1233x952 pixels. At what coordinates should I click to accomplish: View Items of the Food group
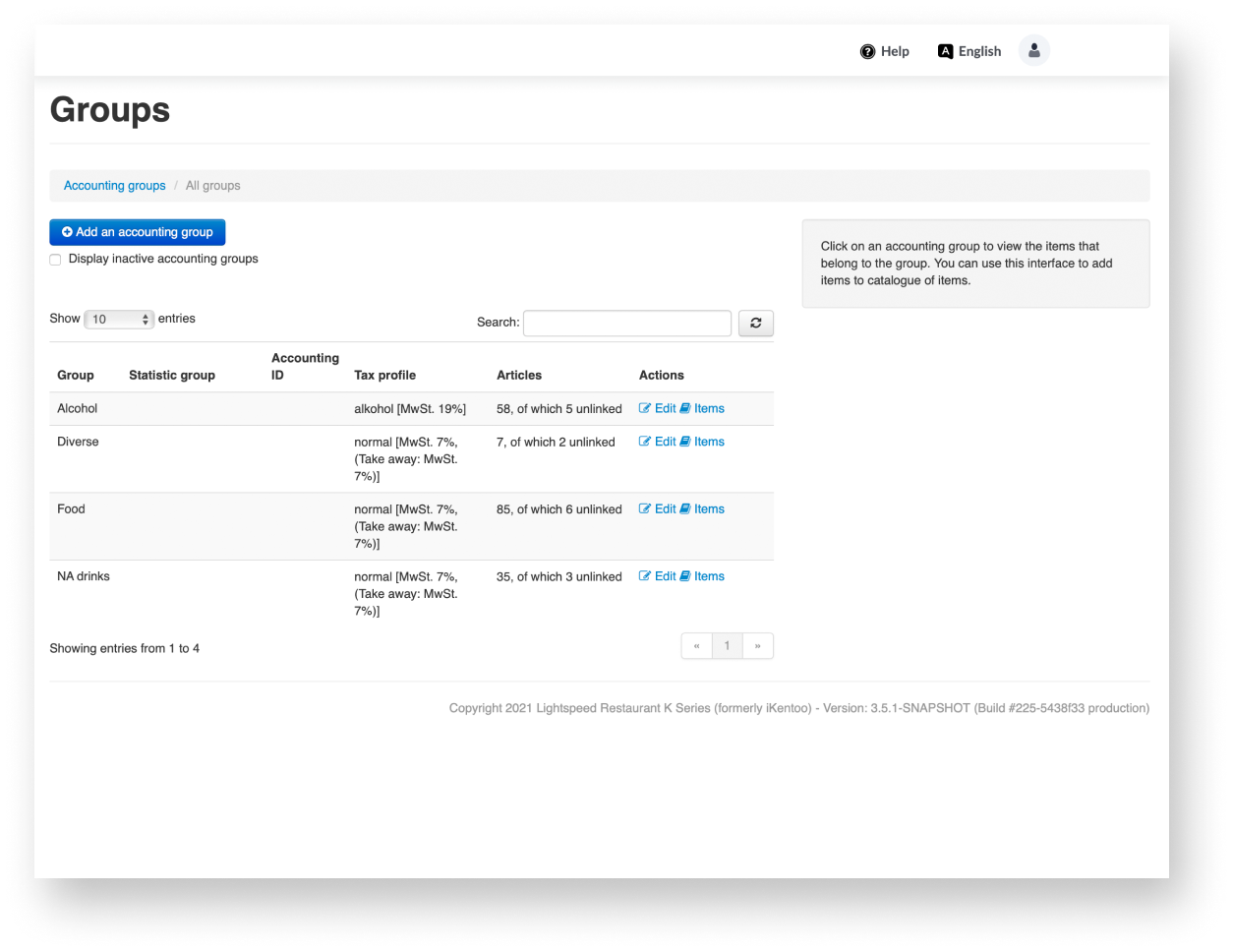coord(702,508)
